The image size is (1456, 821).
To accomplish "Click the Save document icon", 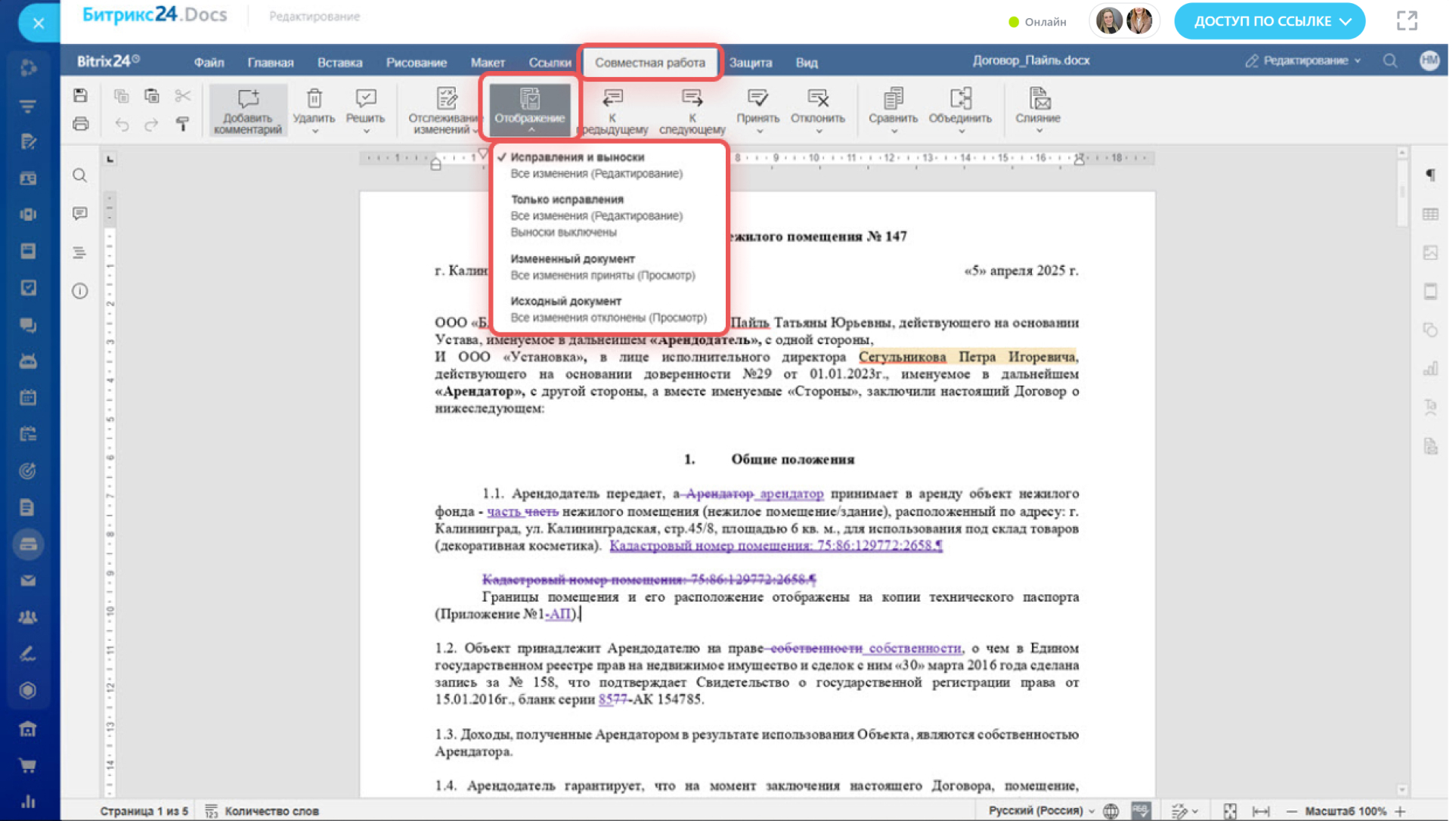I will click(80, 96).
